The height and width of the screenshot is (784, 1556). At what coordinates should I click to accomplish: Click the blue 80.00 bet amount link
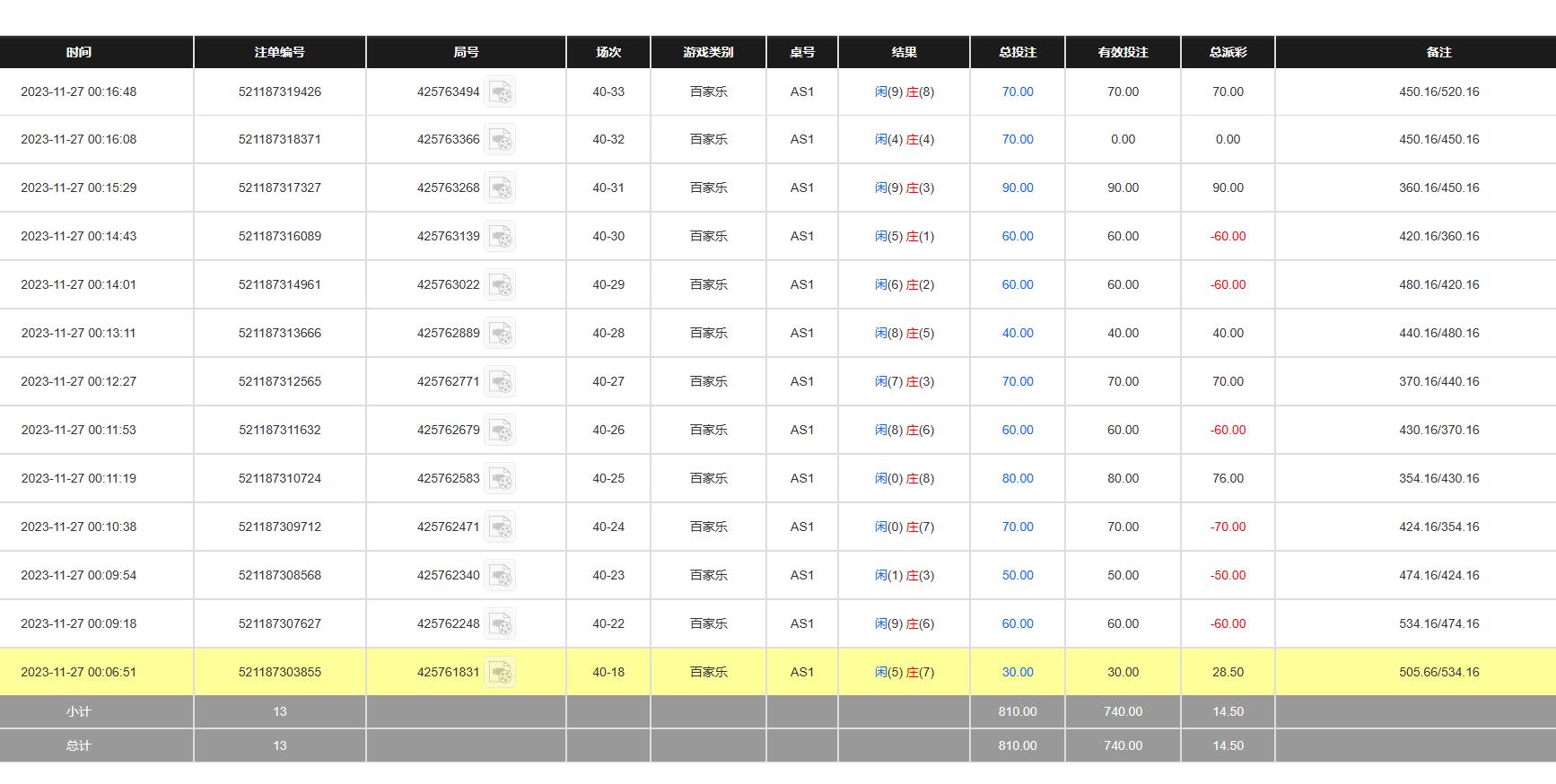tap(1018, 479)
